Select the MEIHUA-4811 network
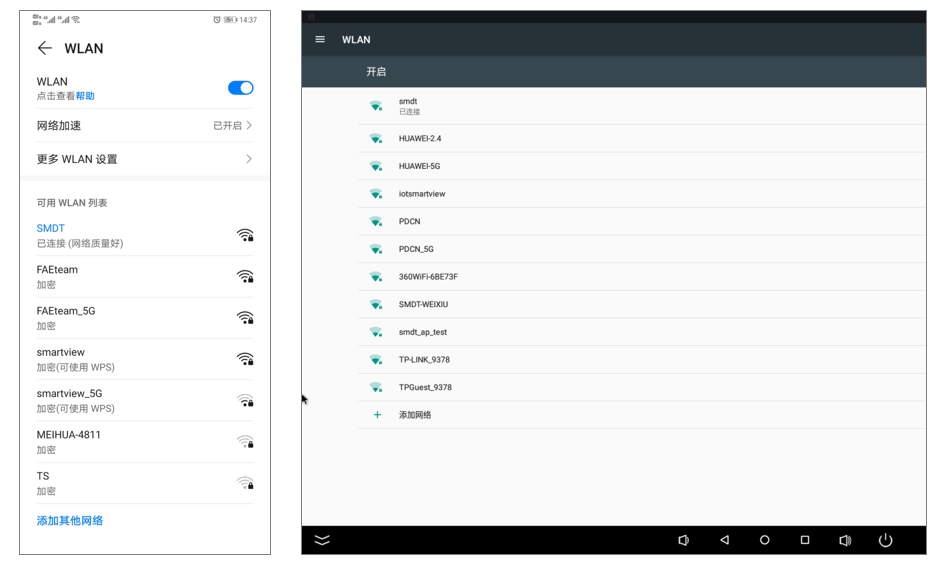 144,442
